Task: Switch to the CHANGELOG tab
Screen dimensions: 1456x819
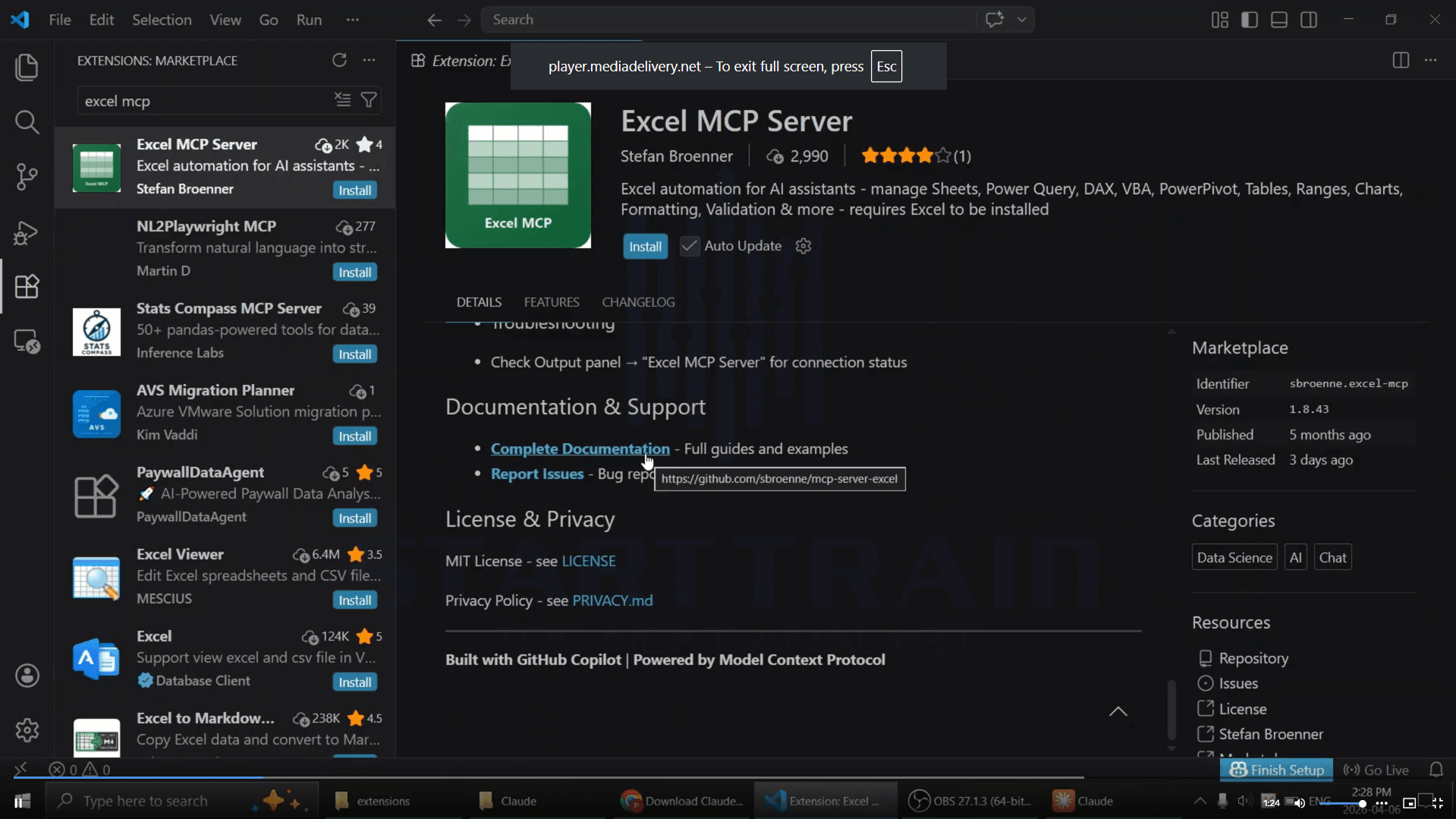Action: (638, 302)
